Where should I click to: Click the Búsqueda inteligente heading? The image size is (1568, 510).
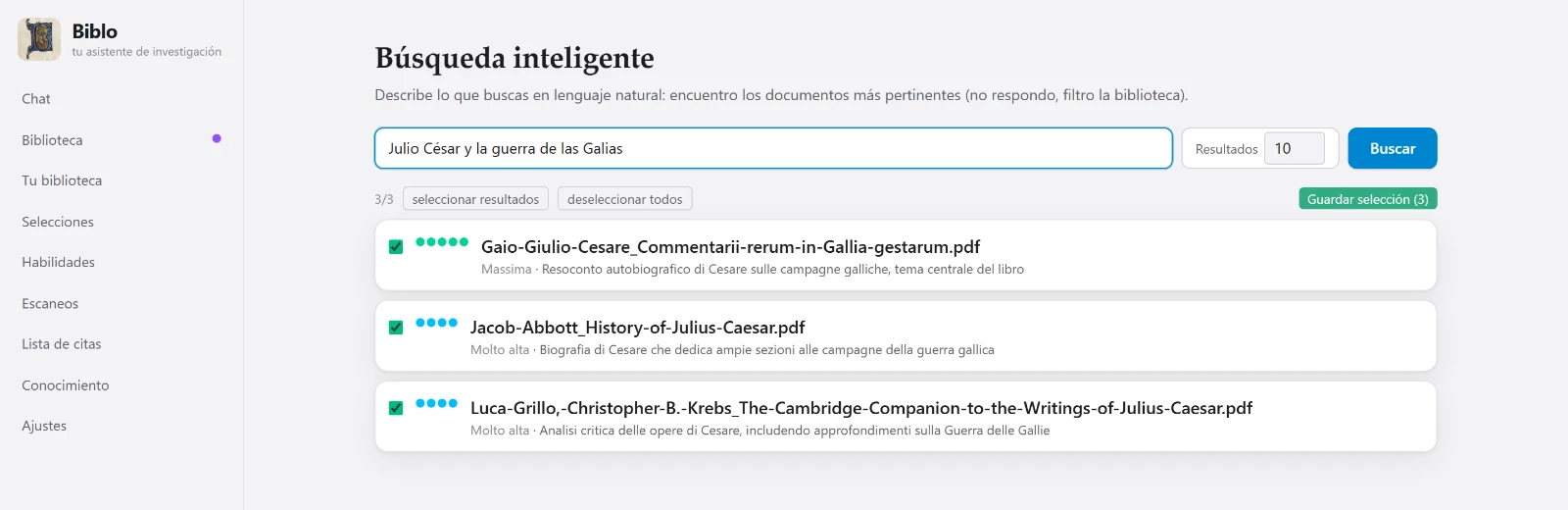(x=514, y=58)
